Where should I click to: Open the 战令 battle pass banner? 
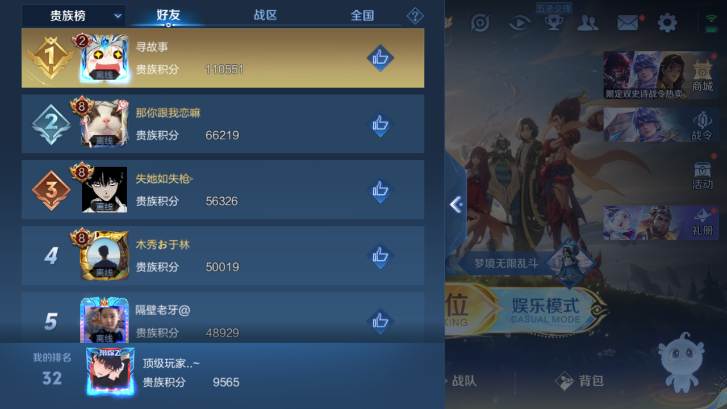click(x=661, y=125)
